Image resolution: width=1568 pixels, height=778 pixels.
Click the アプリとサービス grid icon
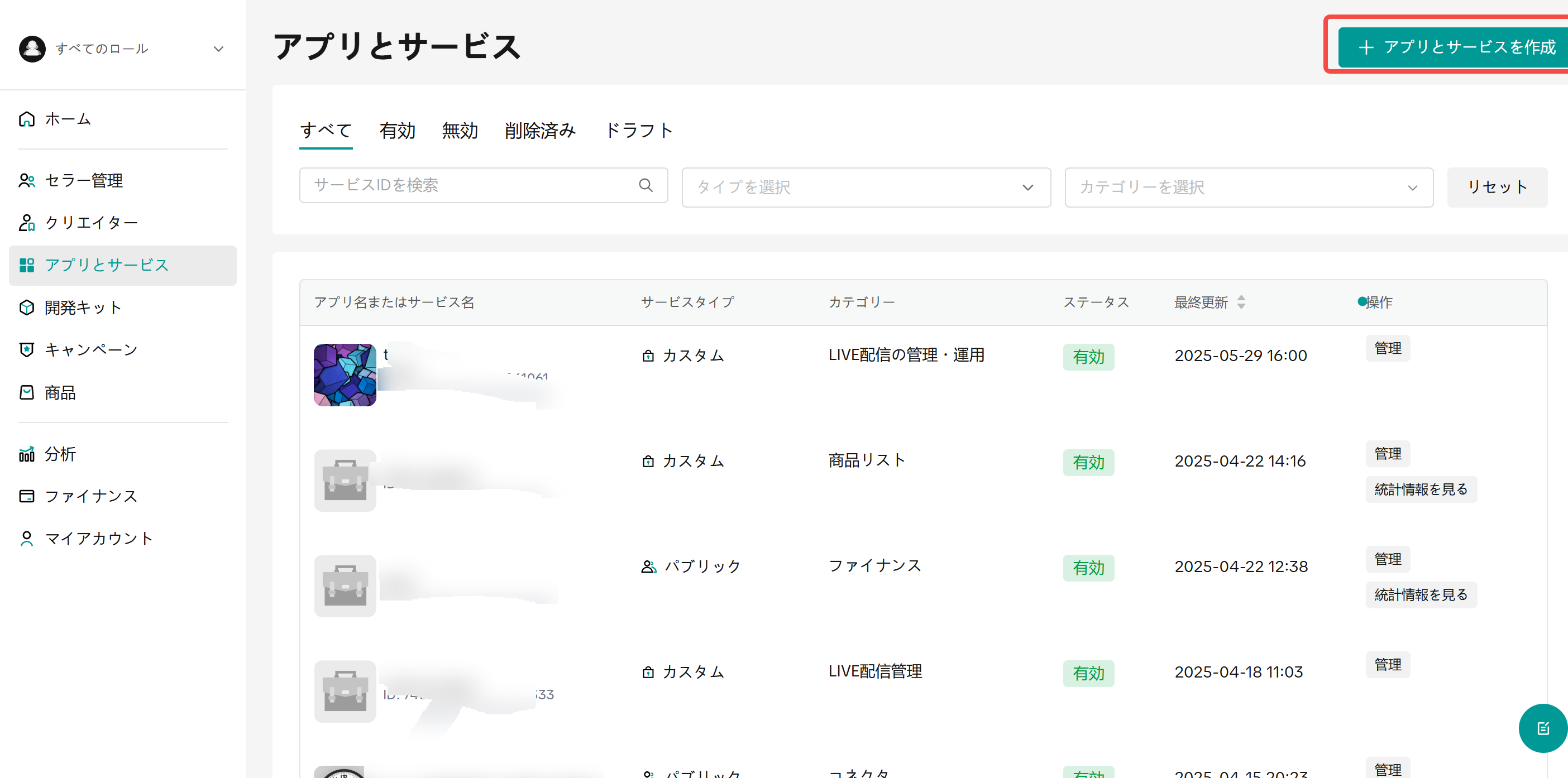pos(27,265)
